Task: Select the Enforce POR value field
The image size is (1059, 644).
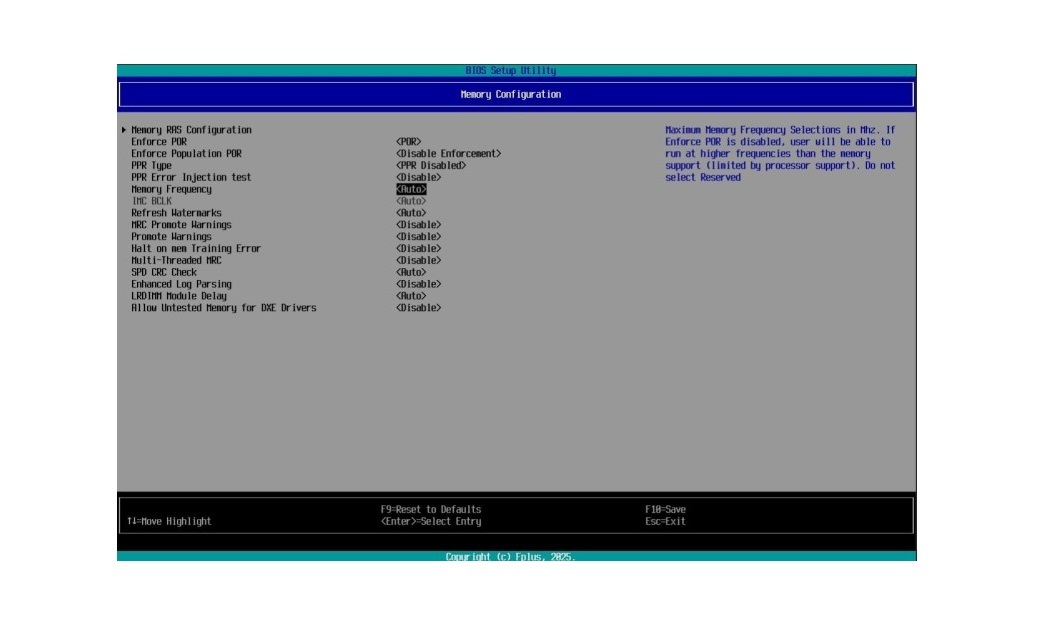Action: [x=408, y=142]
